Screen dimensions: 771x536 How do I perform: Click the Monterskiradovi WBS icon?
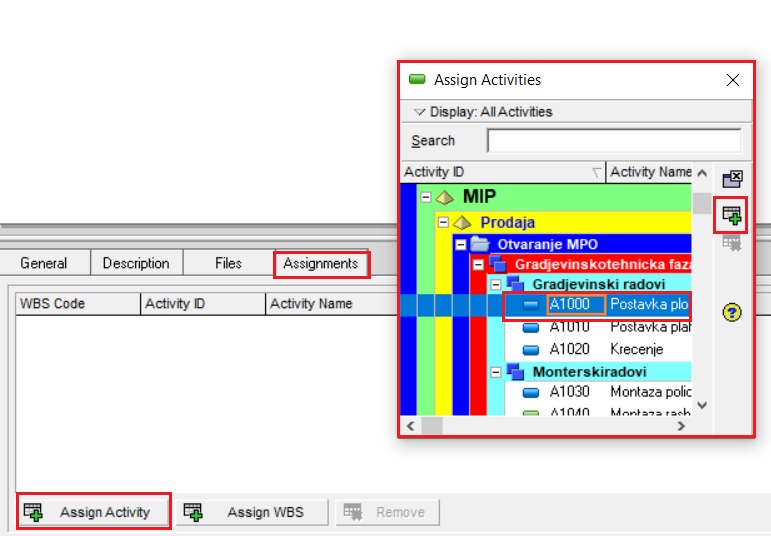(x=515, y=371)
